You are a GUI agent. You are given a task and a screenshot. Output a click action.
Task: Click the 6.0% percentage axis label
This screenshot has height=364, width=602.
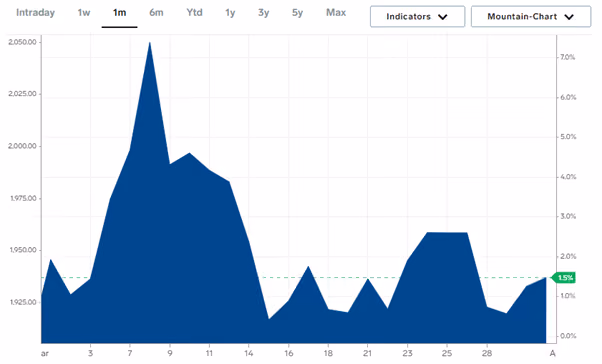(x=568, y=98)
